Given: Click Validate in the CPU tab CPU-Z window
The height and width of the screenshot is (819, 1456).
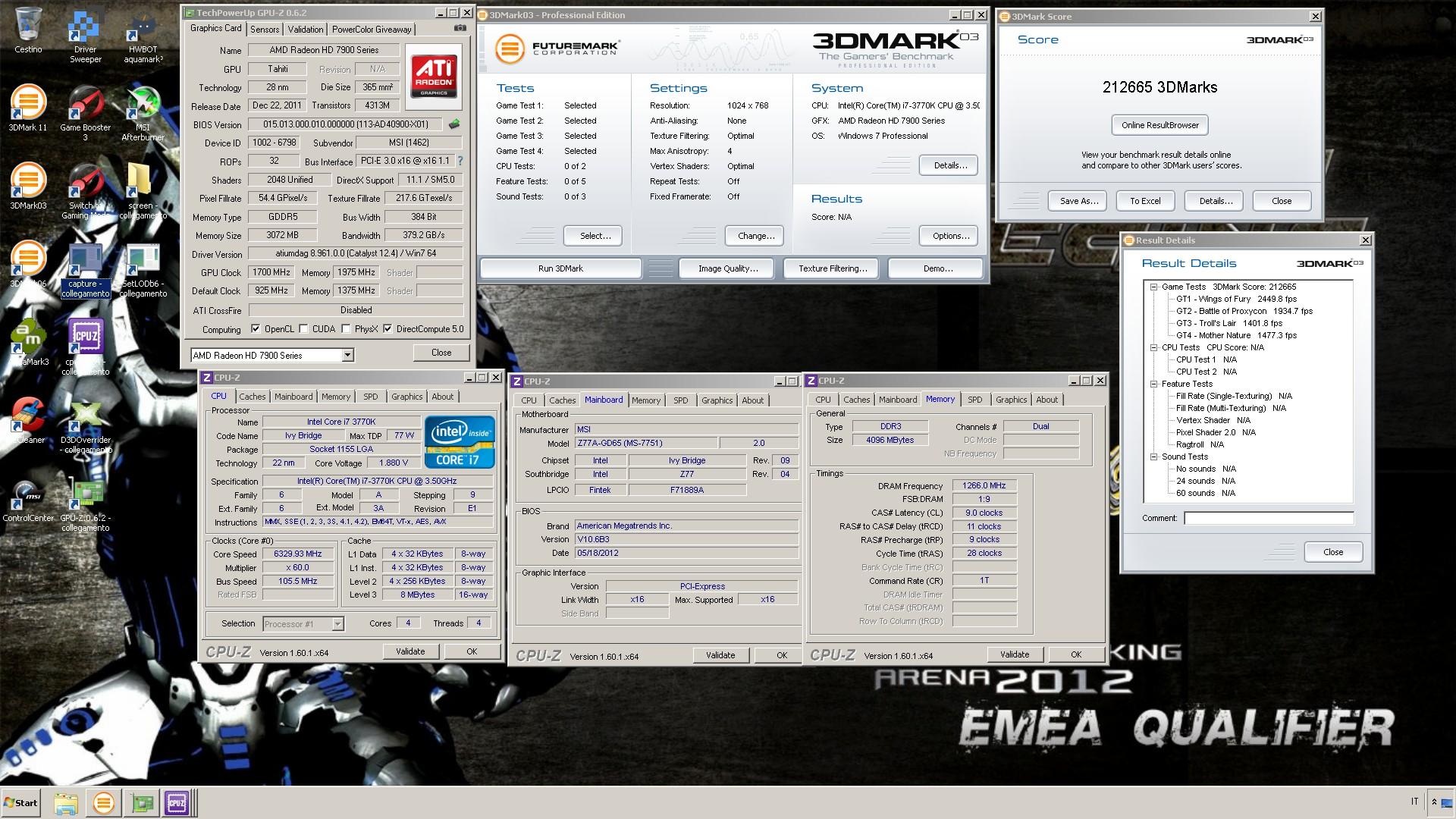Looking at the screenshot, I should tap(410, 651).
